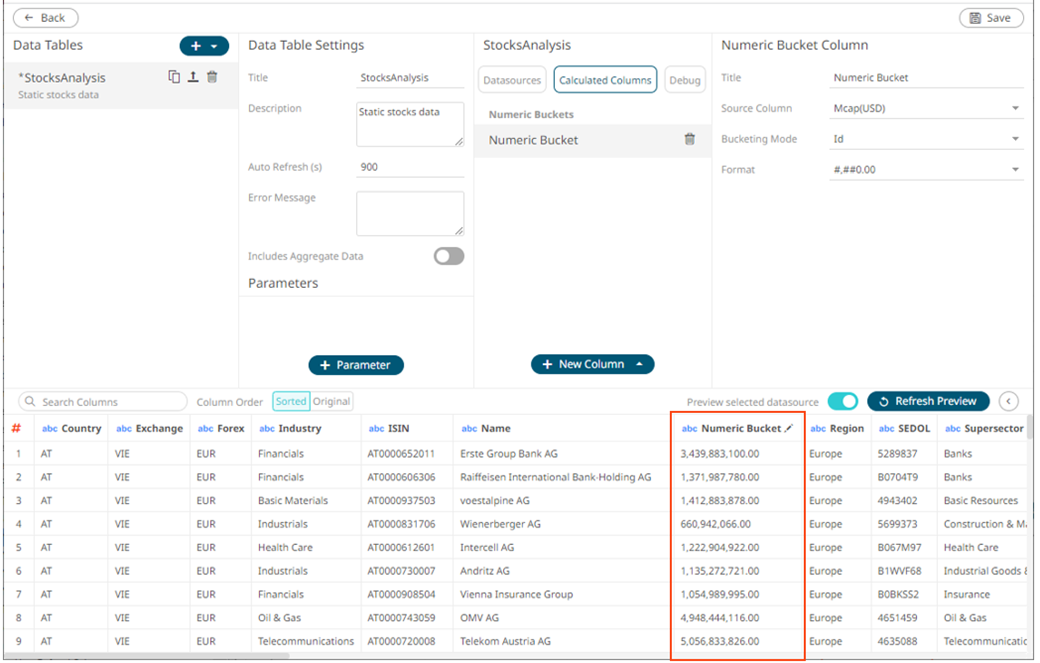This screenshot has height=663, width=1040.
Task: Open the Debug tab
Action: (x=685, y=80)
